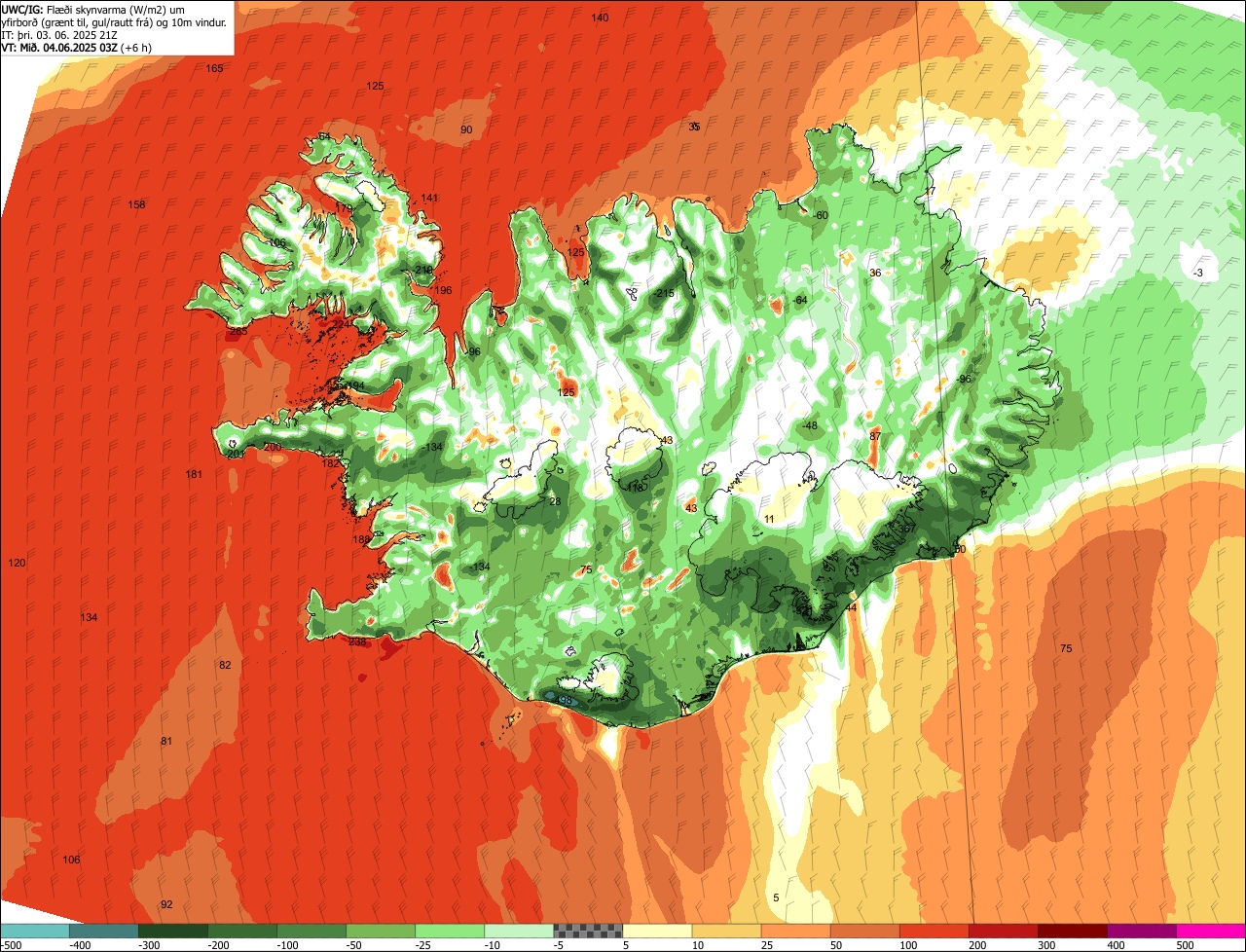Viewport: 1246px width, 952px height.
Task: Click the map value 201
Action: [x=236, y=454]
